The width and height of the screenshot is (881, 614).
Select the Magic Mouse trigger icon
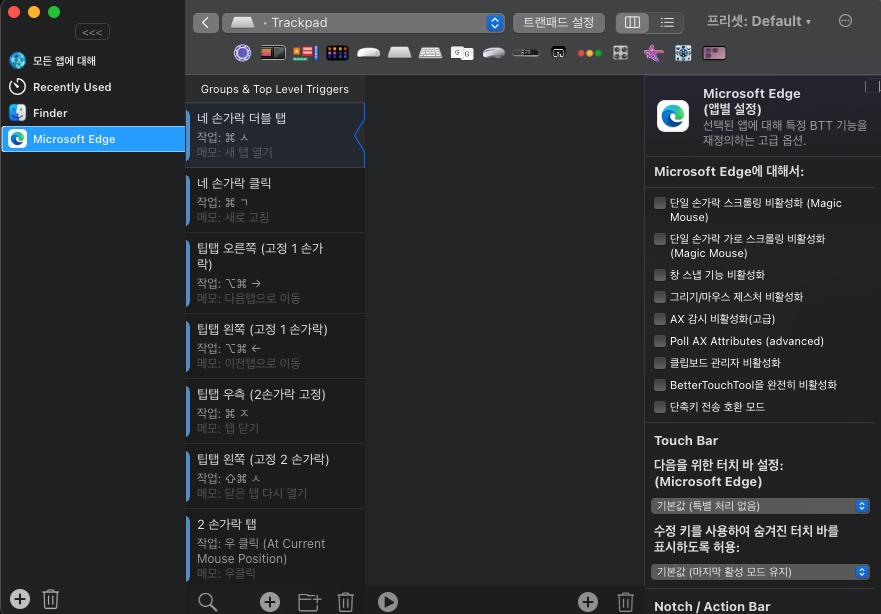point(368,53)
